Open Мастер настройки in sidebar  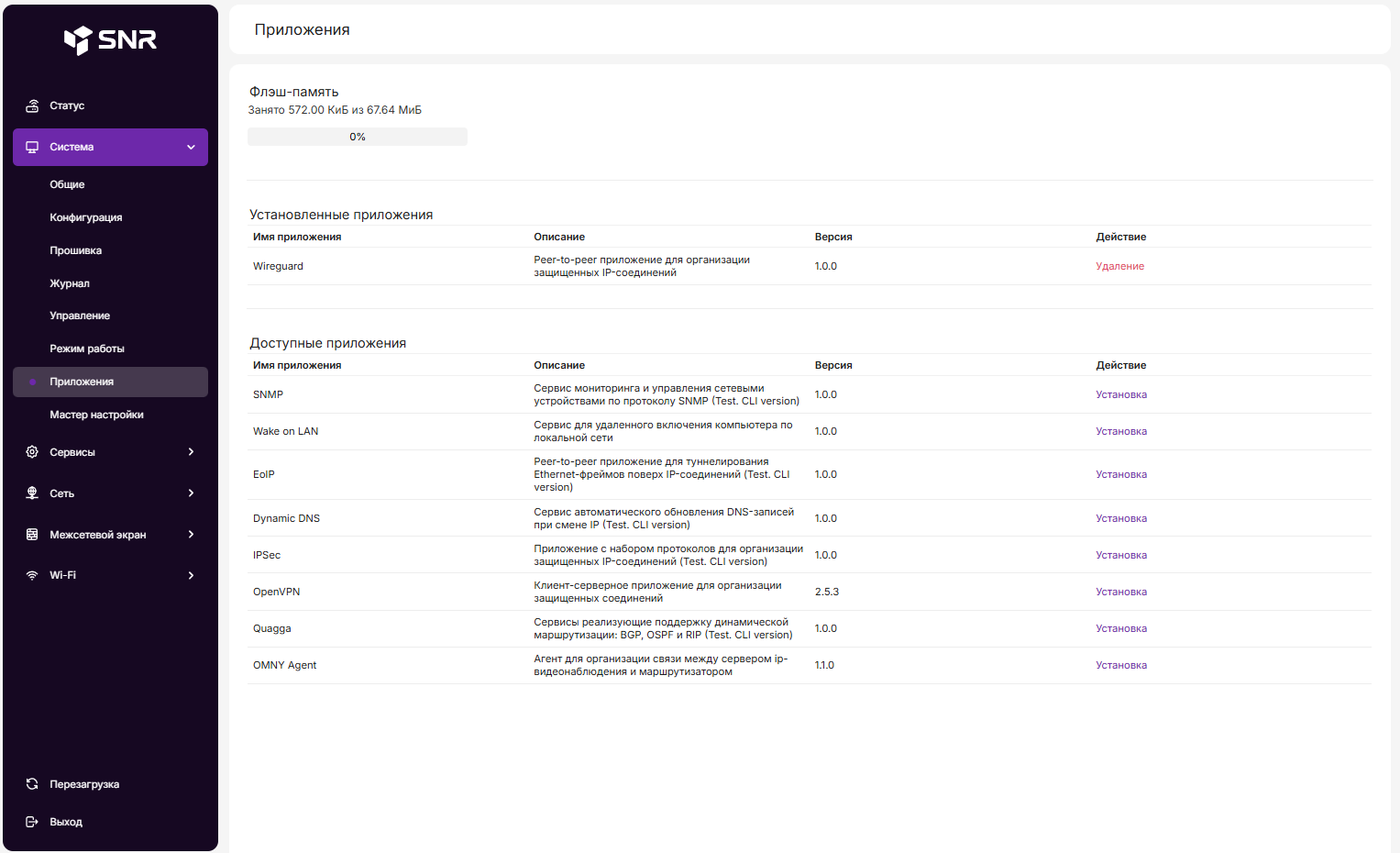tap(96, 415)
